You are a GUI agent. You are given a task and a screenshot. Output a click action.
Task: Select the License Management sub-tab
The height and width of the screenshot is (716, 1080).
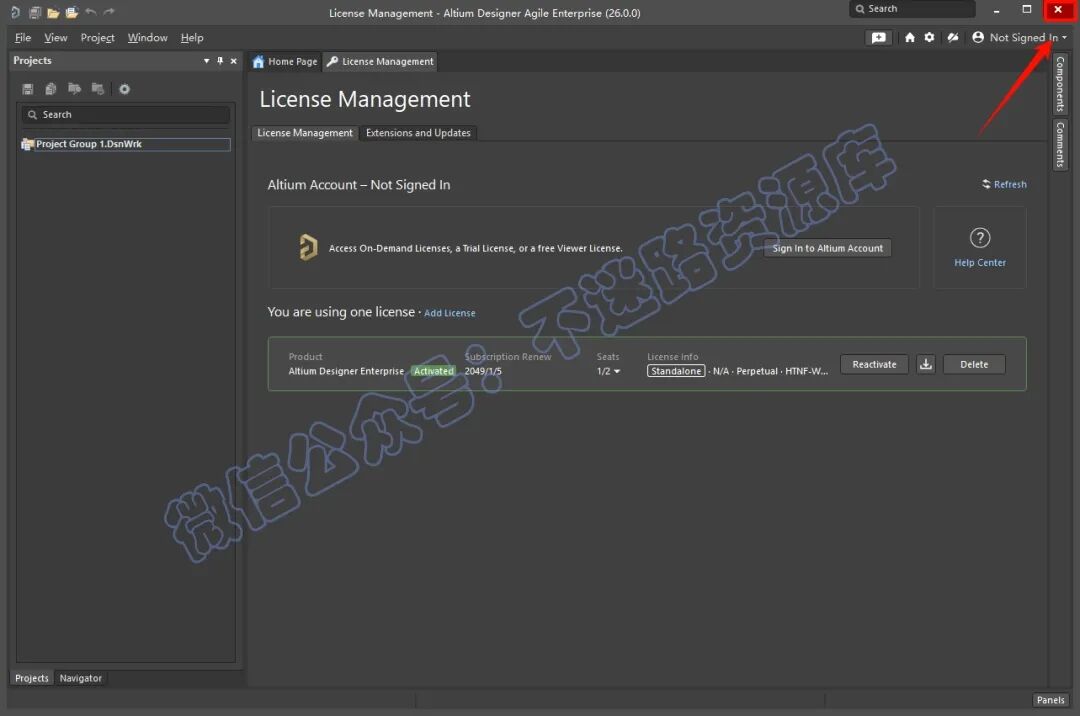tap(305, 133)
